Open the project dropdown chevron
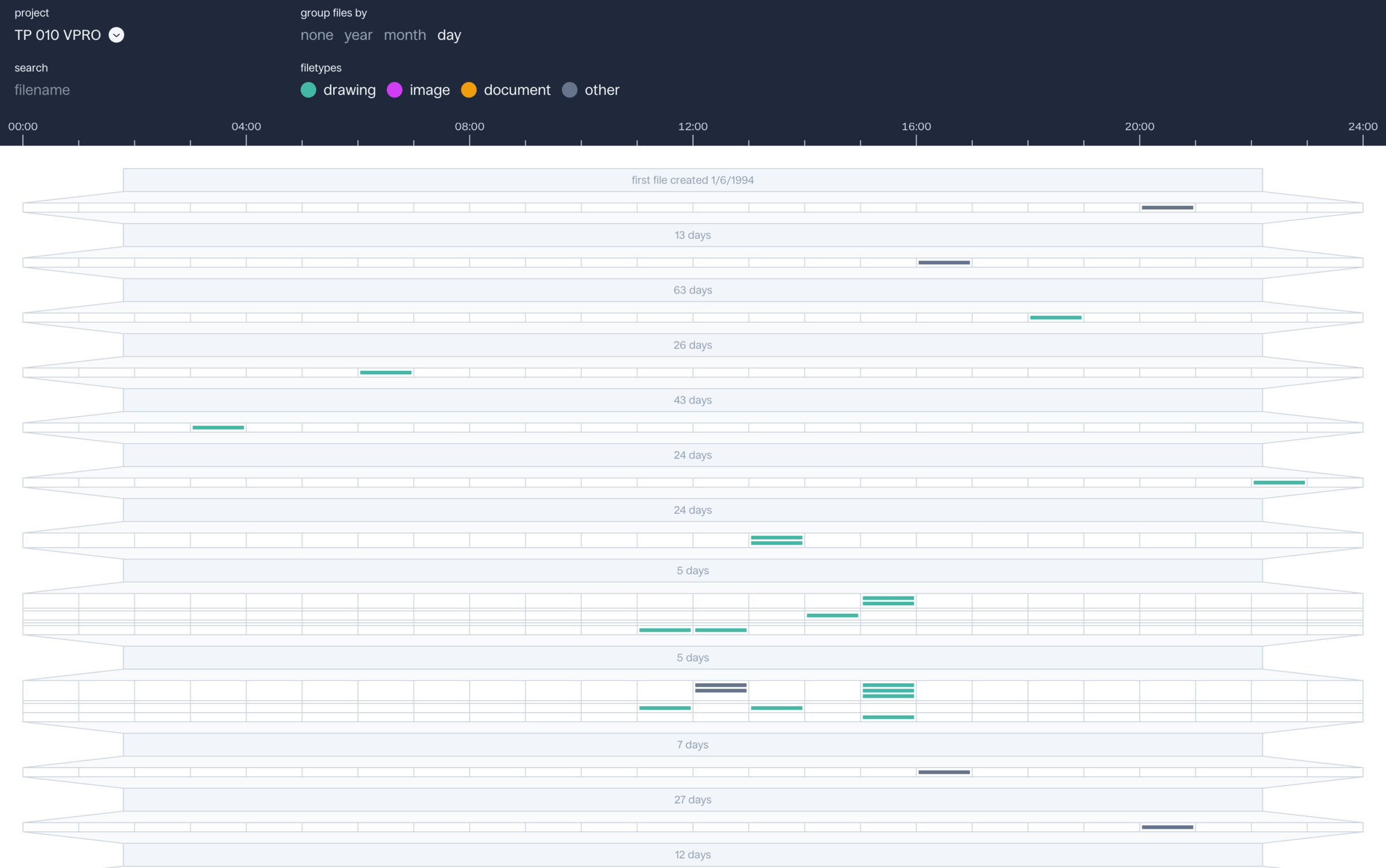The width and height of the screenshot is (1386, 868). (x=116, y=35)
